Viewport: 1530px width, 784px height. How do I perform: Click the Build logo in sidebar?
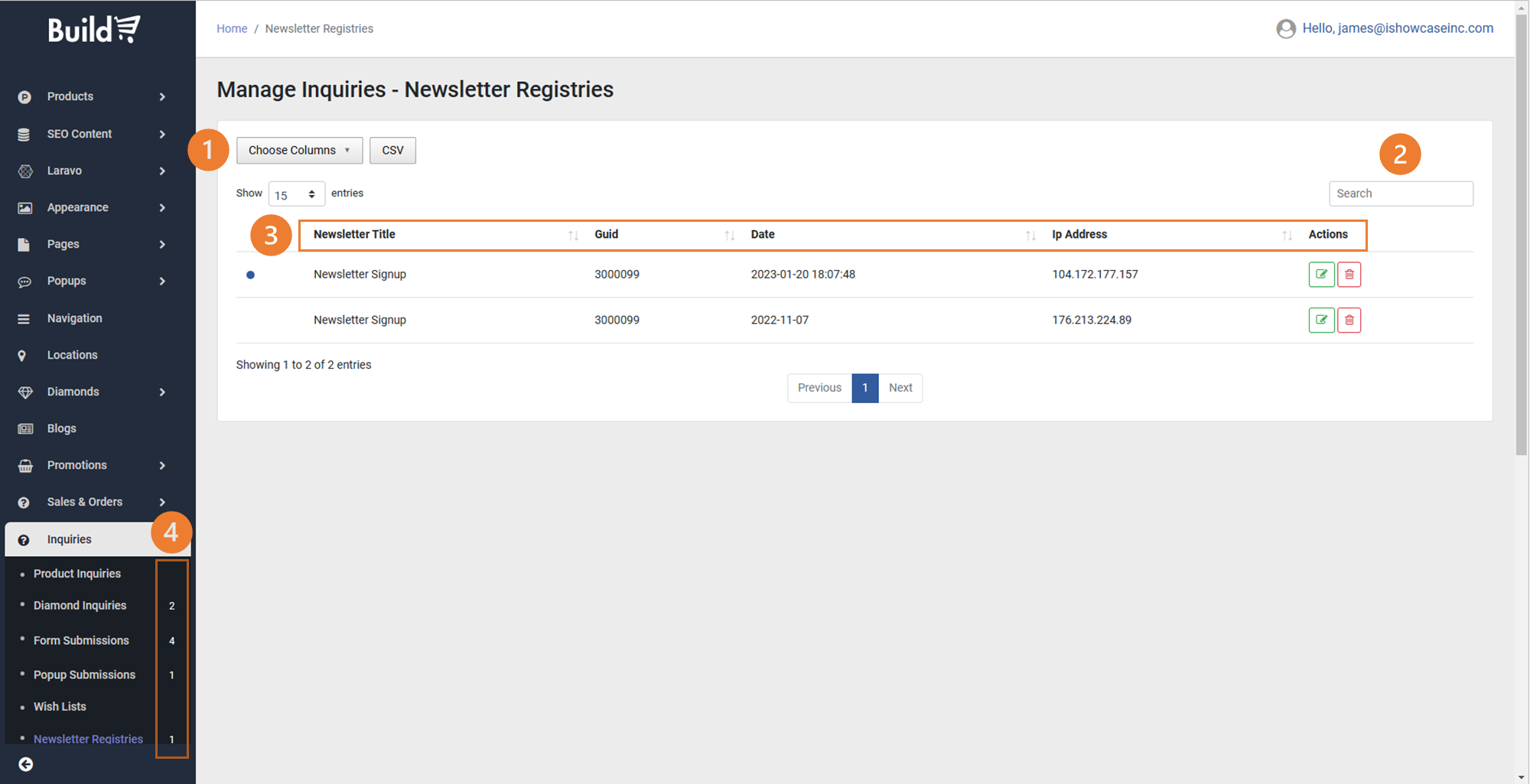coord(94,30)
